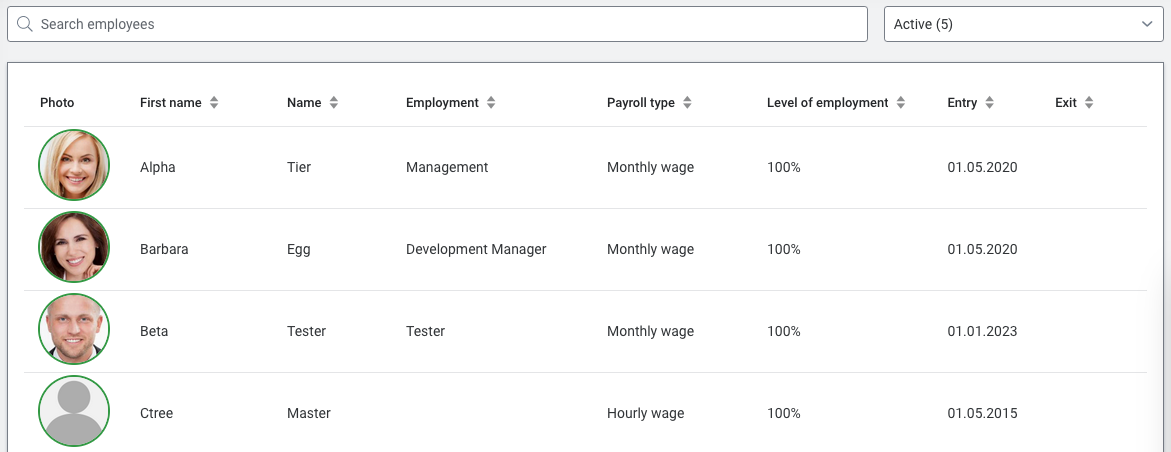The height and width of the screenshot is (452, 1171).
Task: Open employee Alpha's first name entry
Action: click(158, 167)
